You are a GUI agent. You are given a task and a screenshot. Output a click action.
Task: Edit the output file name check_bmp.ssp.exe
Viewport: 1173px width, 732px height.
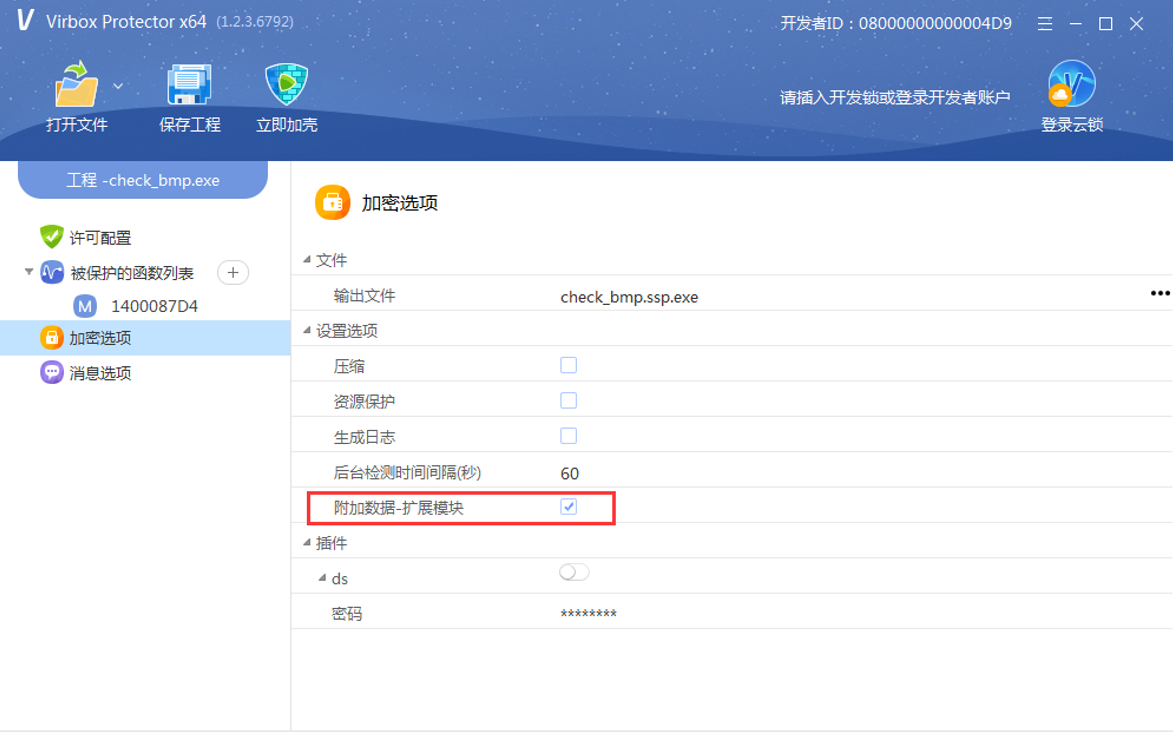pyautogui.click(x=629, y=297)
